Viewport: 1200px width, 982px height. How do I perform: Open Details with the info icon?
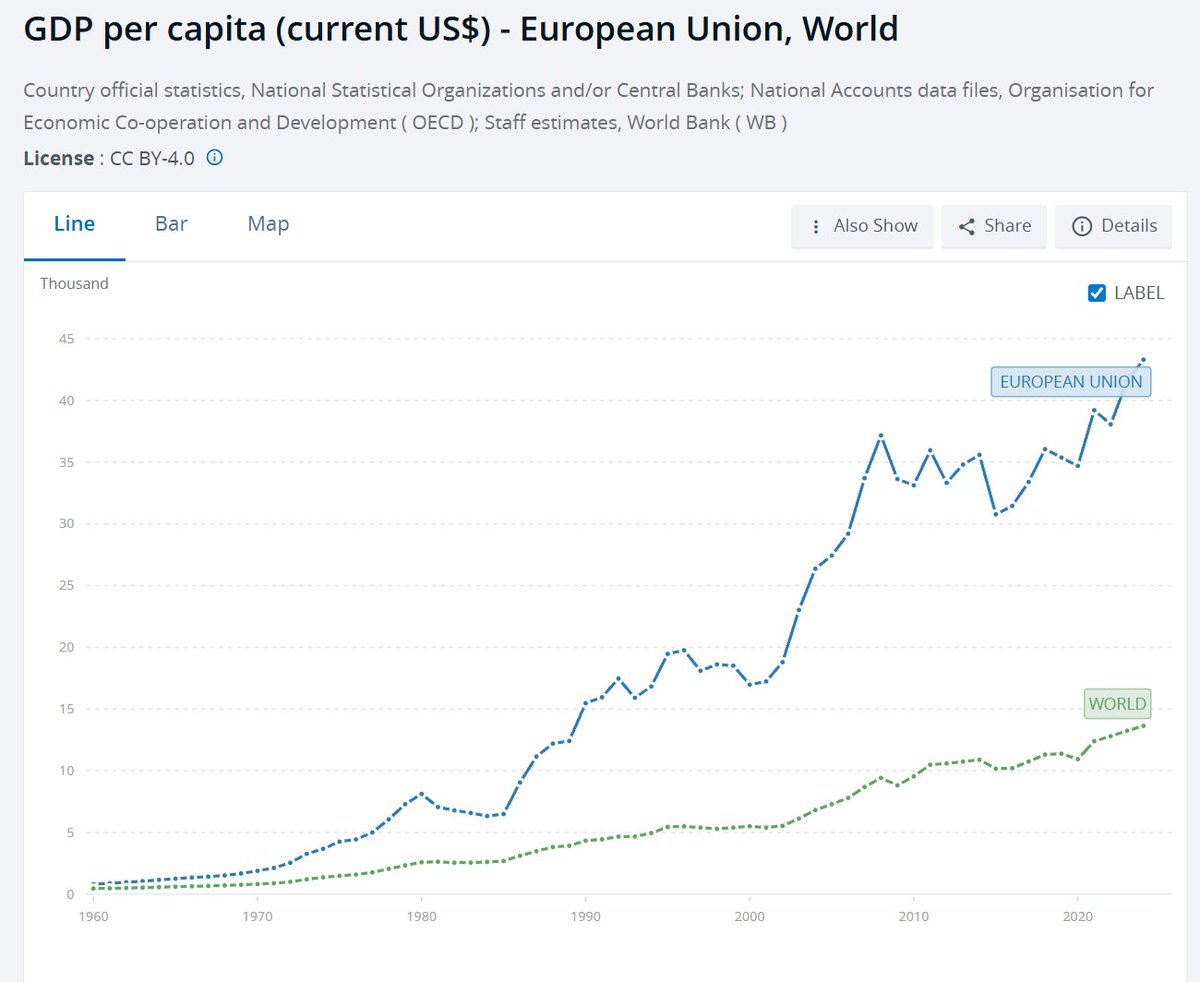click(x=1114, y=226)
